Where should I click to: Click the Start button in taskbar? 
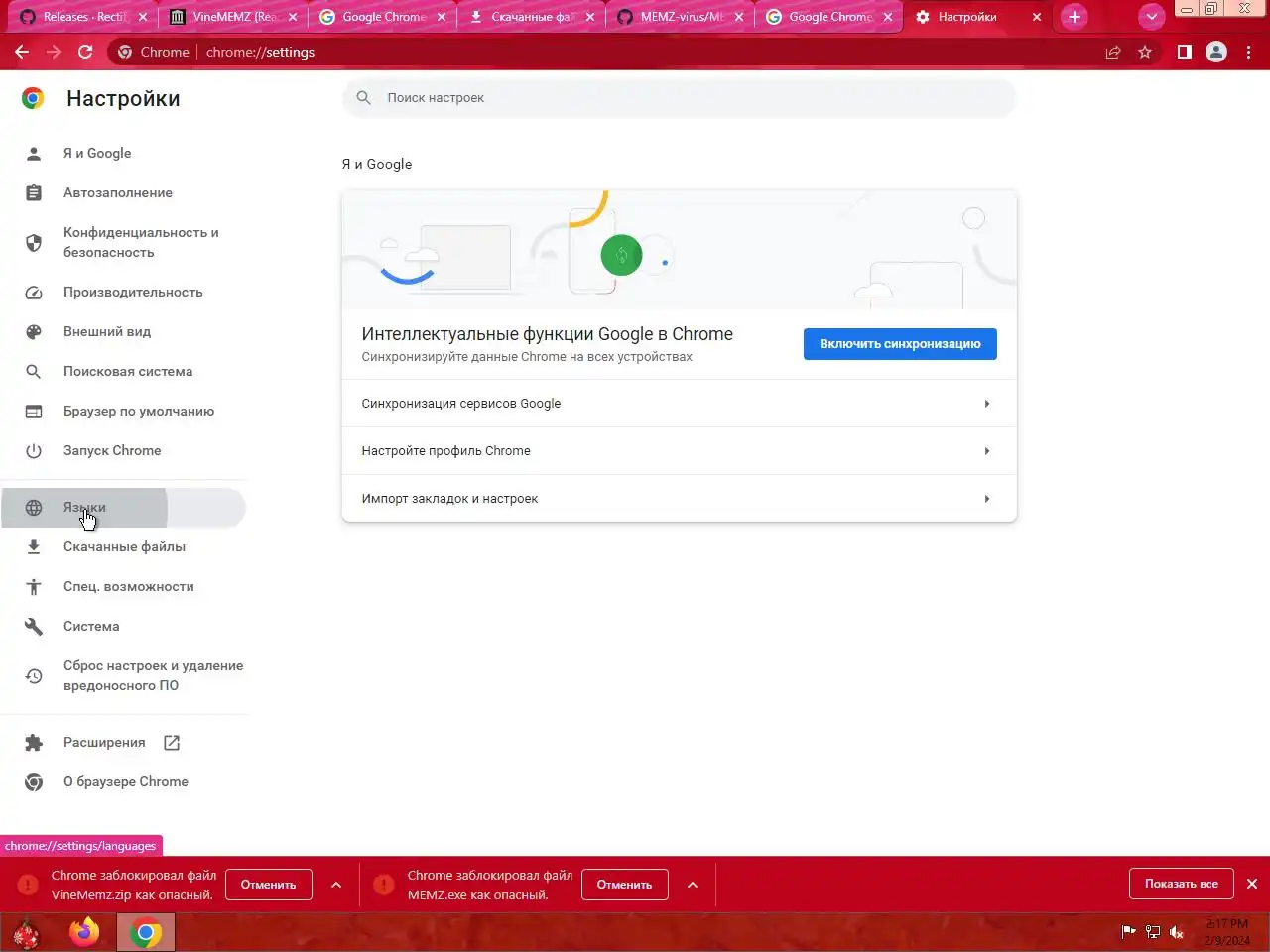(x=27, y=933)
